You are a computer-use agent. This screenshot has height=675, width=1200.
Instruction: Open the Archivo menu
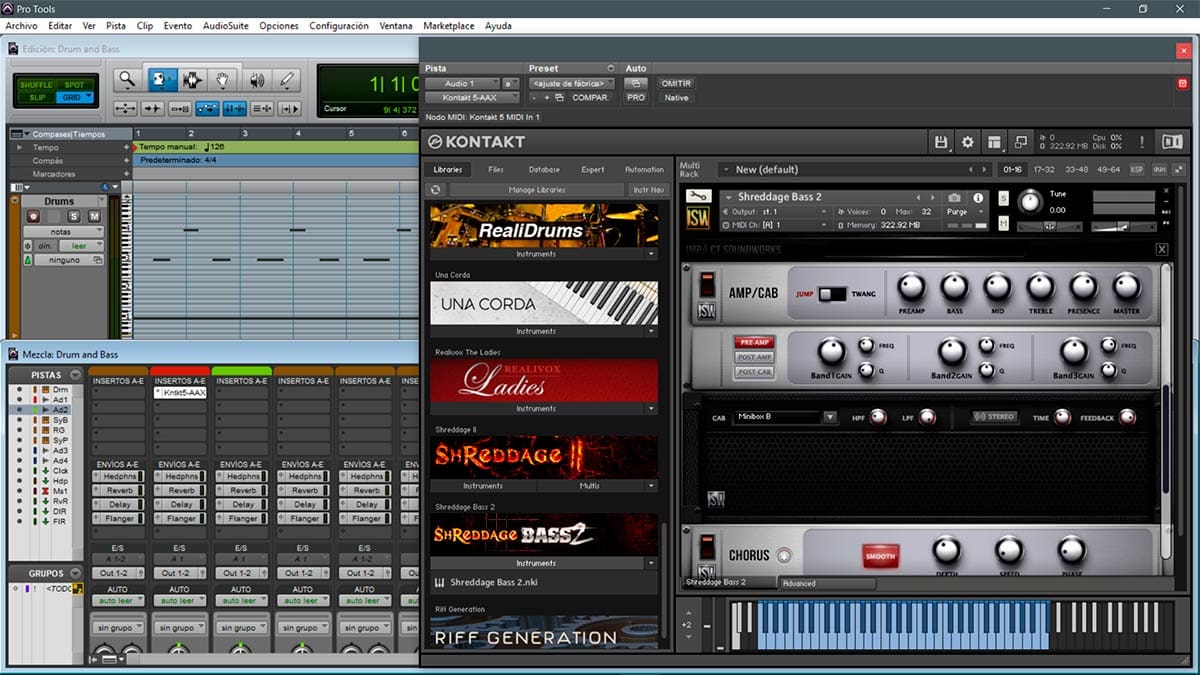click(x=21, y=26)
